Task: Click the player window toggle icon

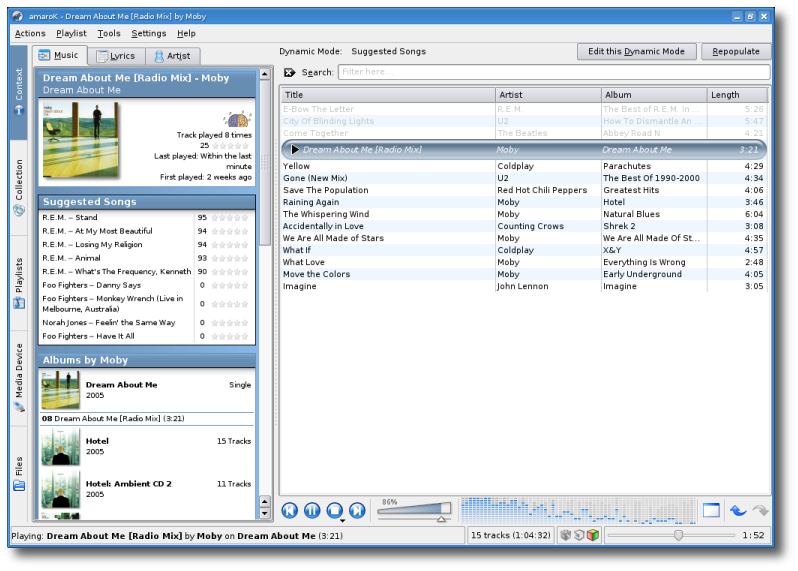Action: 711,511
